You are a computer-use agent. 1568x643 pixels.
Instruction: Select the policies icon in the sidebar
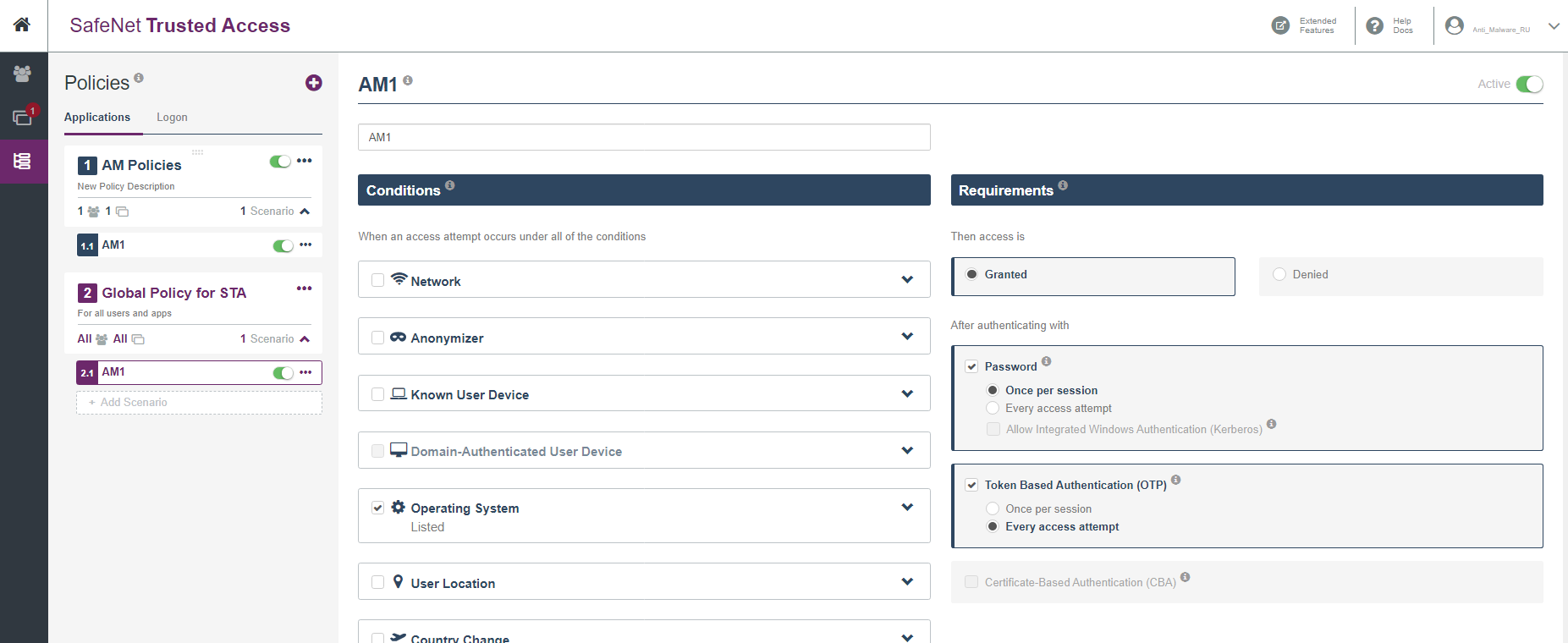point(23,161)
